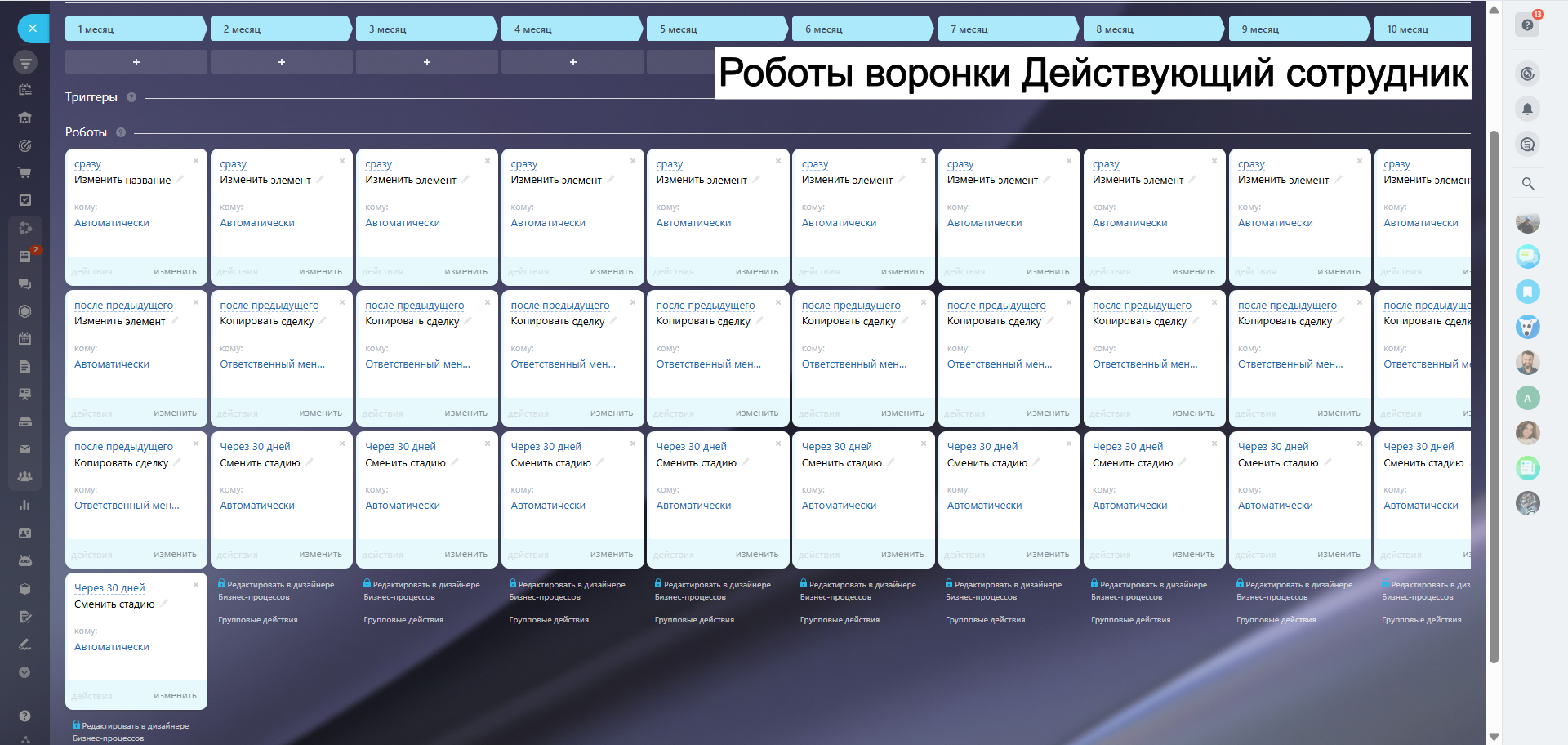Viewport: 1568px width, 745px height.
Task: Select the 1 месяц stage tab
Action: pos(136,29)
